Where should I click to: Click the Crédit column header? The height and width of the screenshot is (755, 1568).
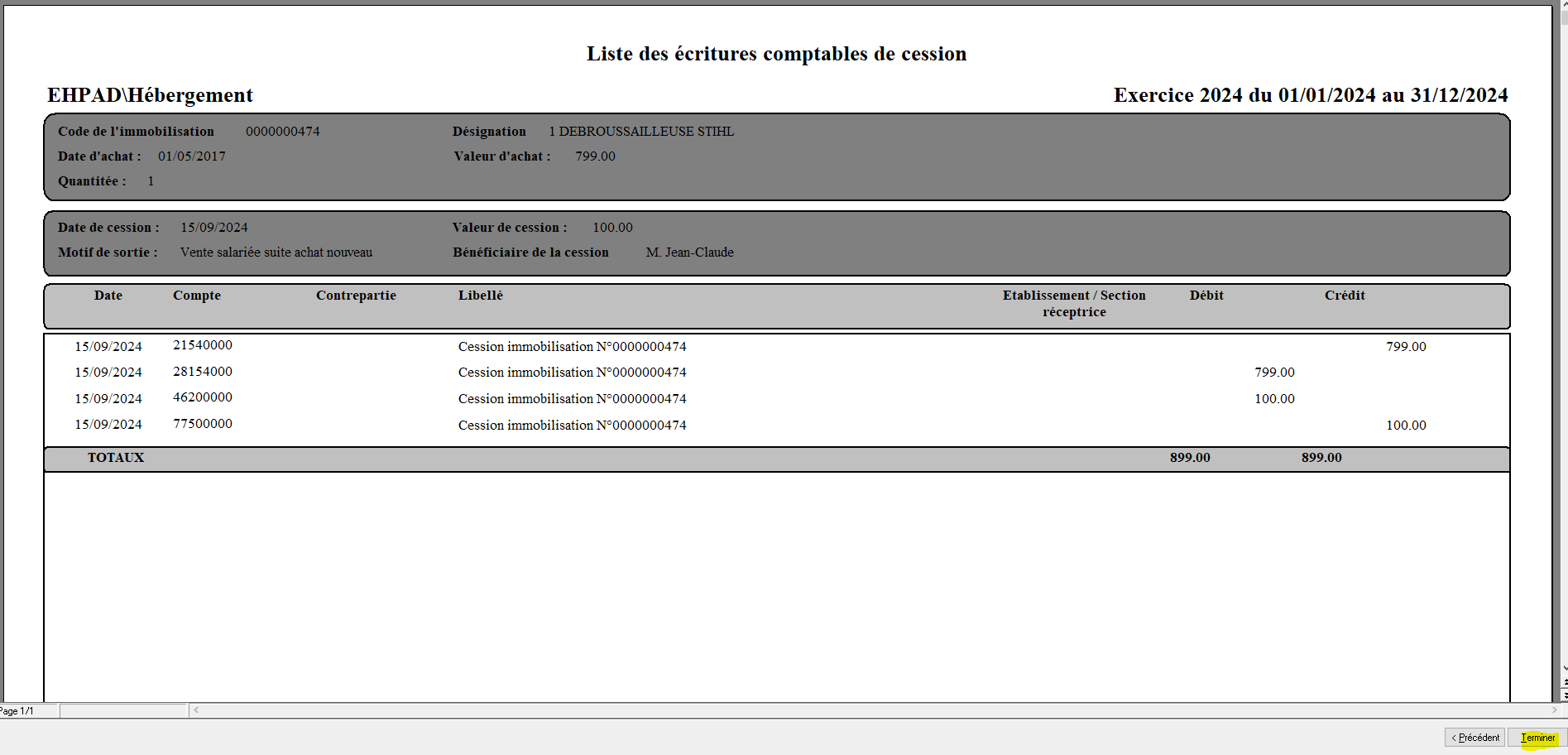click(1344, 296)
